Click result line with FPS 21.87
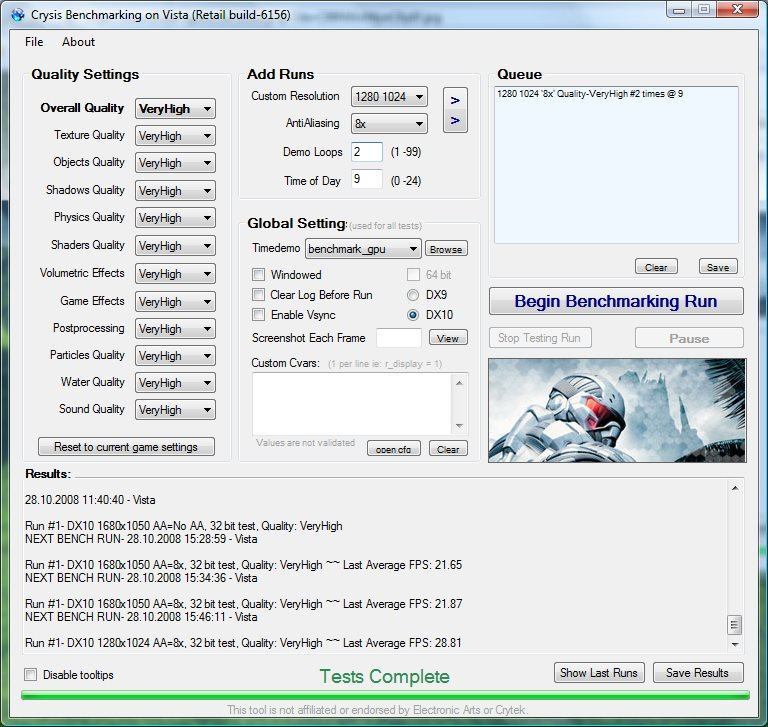Screen dimensions: 768x727 tap(243, 604)
